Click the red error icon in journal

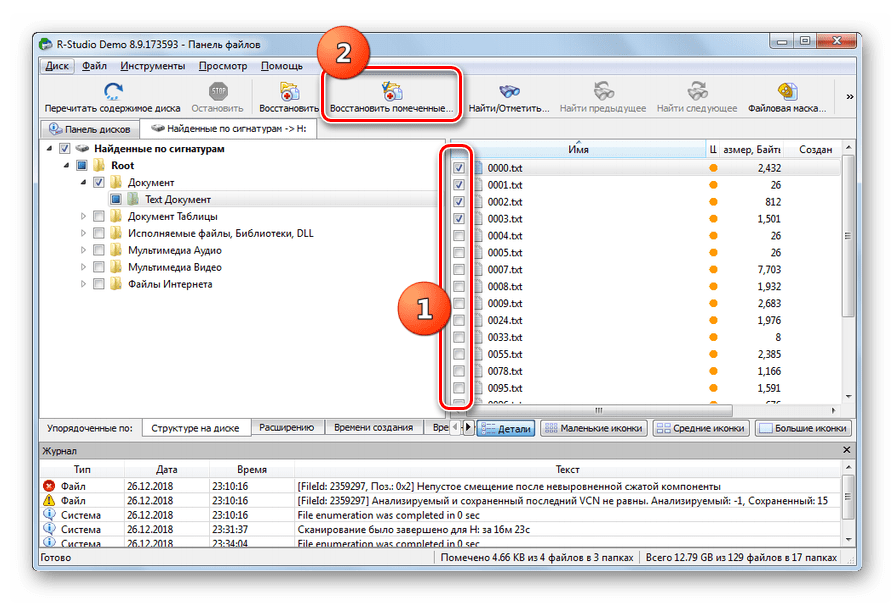tap(49, 486)
